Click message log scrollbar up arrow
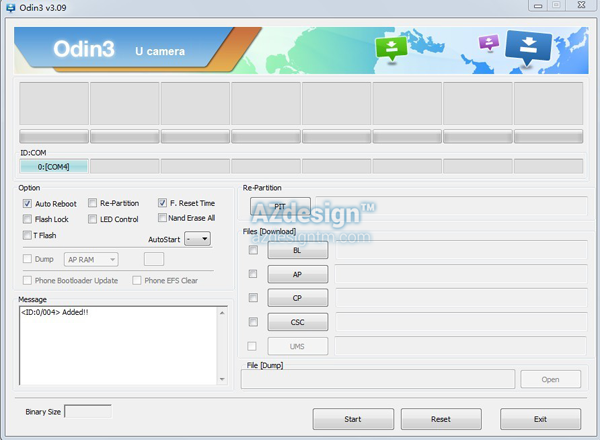The image size is (600, 440). 222,313
